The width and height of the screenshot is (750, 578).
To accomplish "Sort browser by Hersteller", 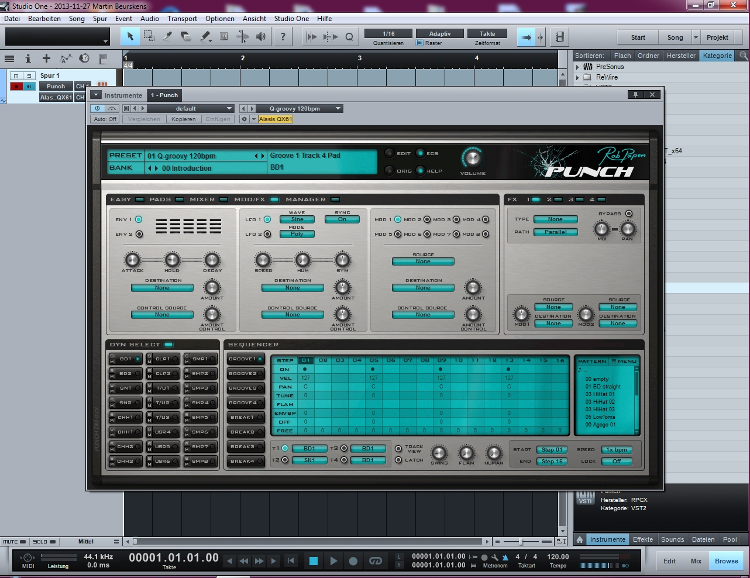I will pyautogui.click(x=681, y=56).
